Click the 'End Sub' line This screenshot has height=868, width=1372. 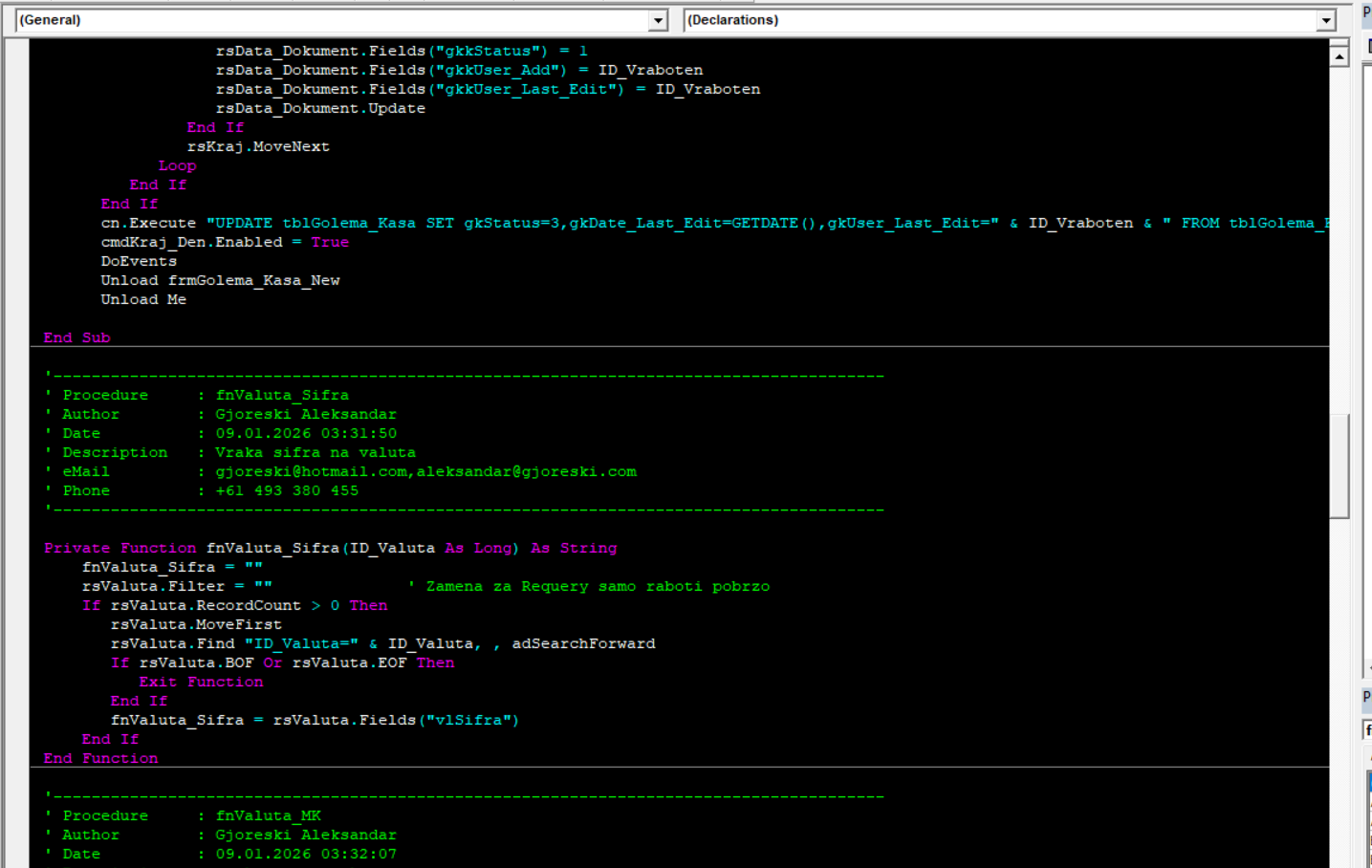pos(76,337)
